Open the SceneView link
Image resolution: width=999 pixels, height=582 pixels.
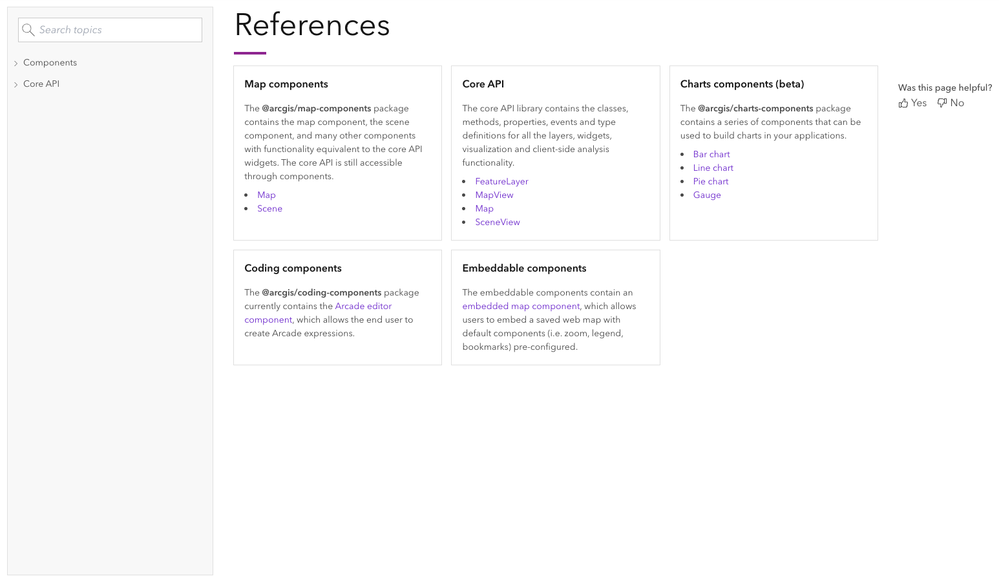click(497, 222)
